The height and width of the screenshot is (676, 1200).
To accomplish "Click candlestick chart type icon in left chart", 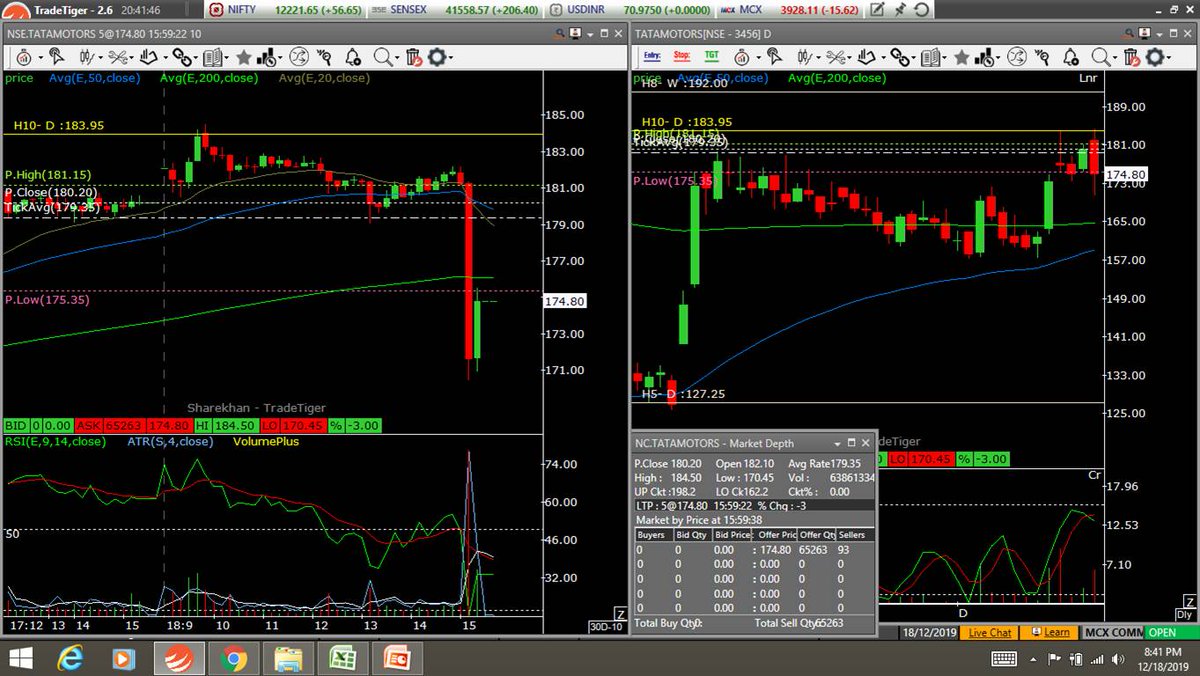I will (x=87, y=56).
